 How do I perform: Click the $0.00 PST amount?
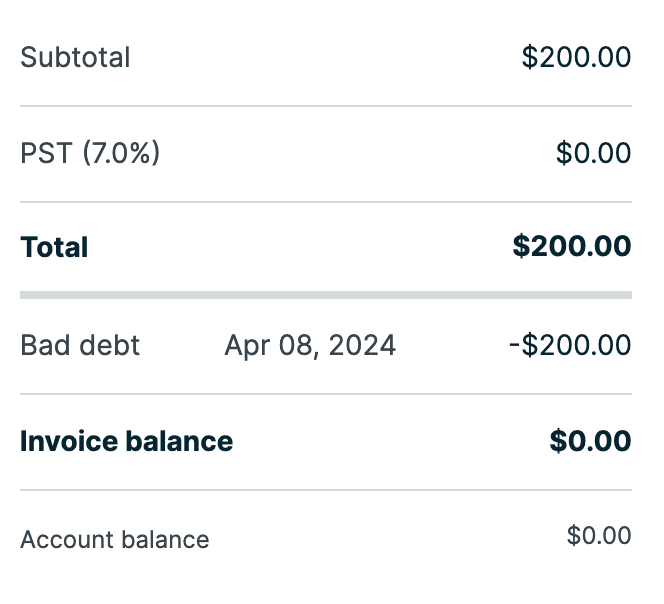pos(593,153)
